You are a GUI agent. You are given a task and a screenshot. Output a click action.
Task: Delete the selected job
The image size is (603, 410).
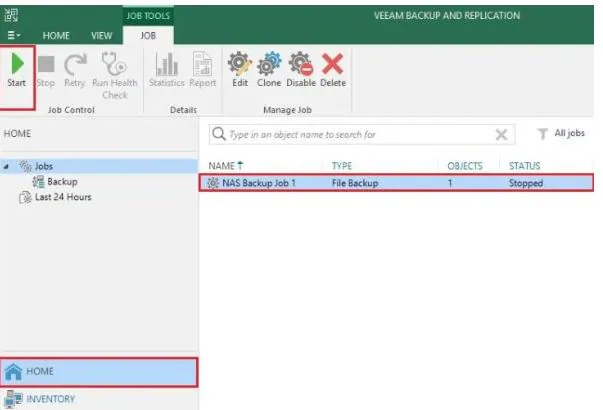[x=333, y=71]
